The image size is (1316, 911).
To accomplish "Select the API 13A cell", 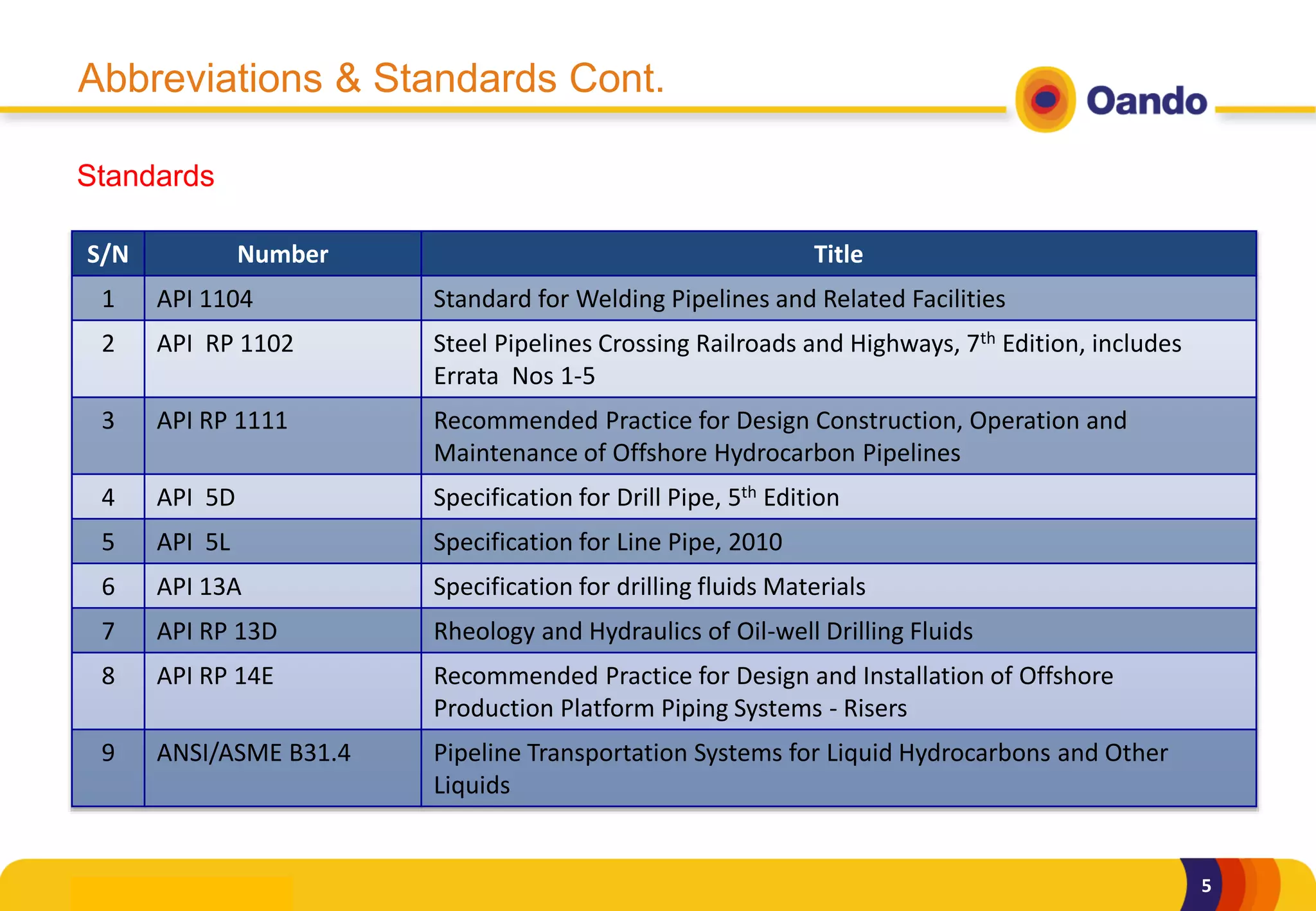I will point(199,587).
